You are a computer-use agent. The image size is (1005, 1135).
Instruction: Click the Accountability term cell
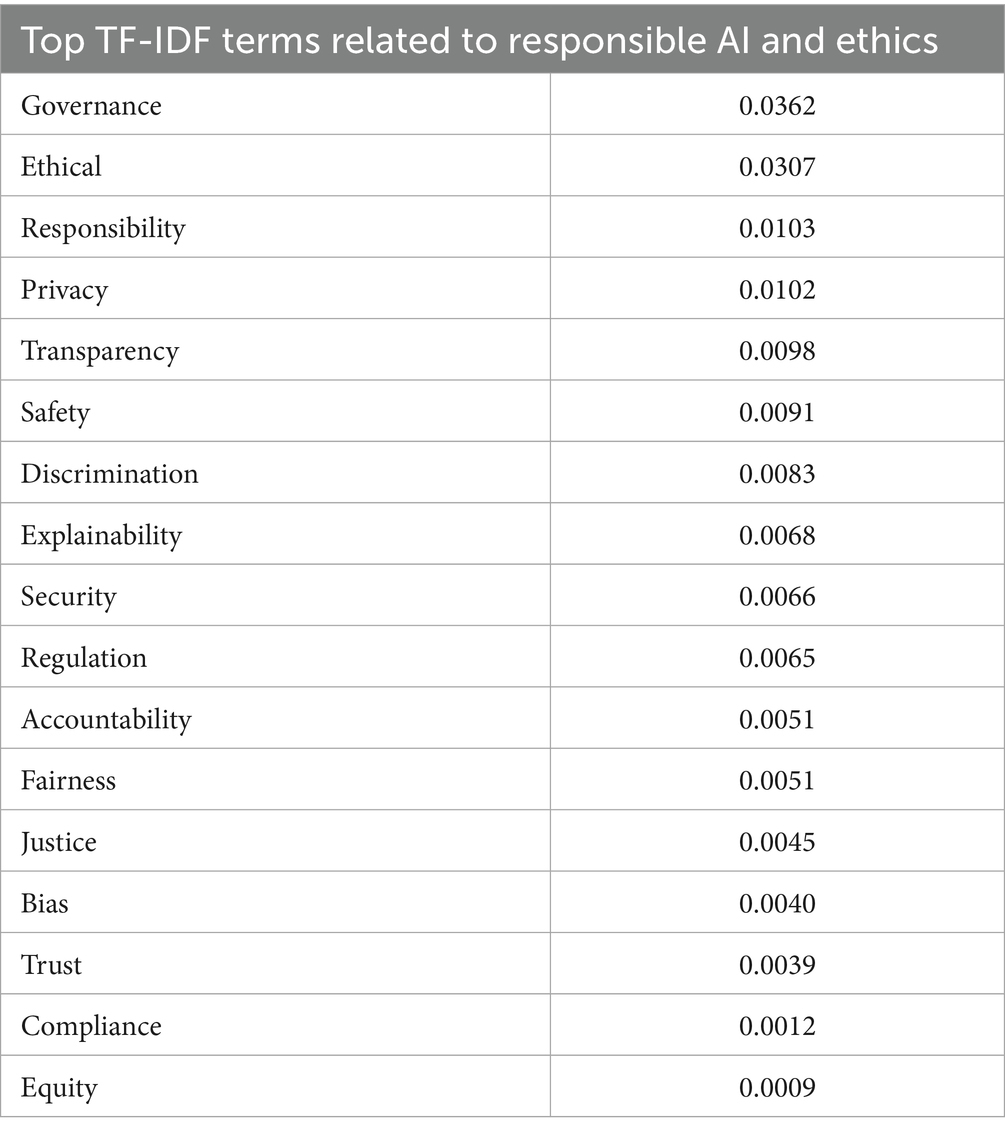pyautogui.click(x=106, y=719)
